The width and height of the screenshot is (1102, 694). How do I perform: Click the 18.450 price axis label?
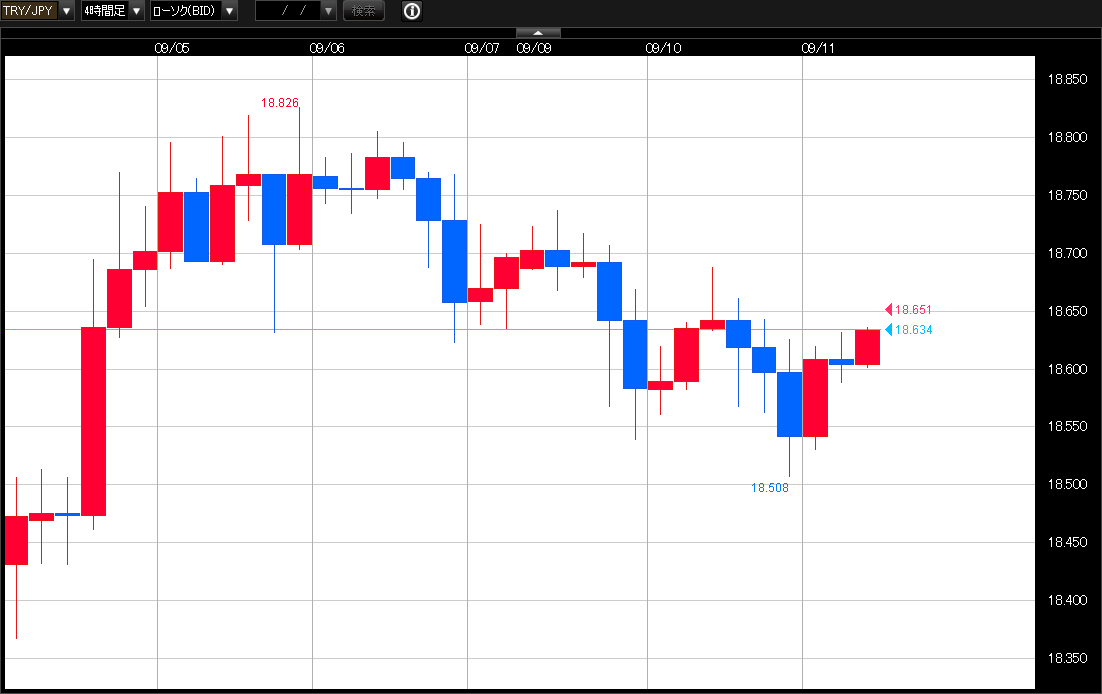(1068, 542)
